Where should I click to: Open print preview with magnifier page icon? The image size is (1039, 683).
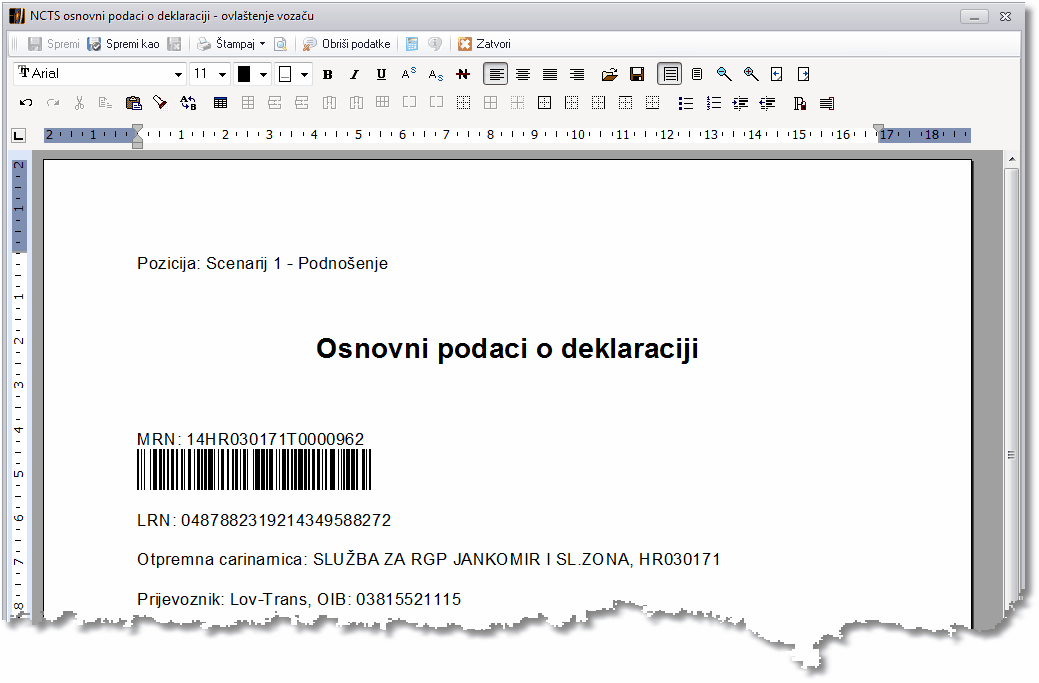pyautogui.click(x=280, y=44)
